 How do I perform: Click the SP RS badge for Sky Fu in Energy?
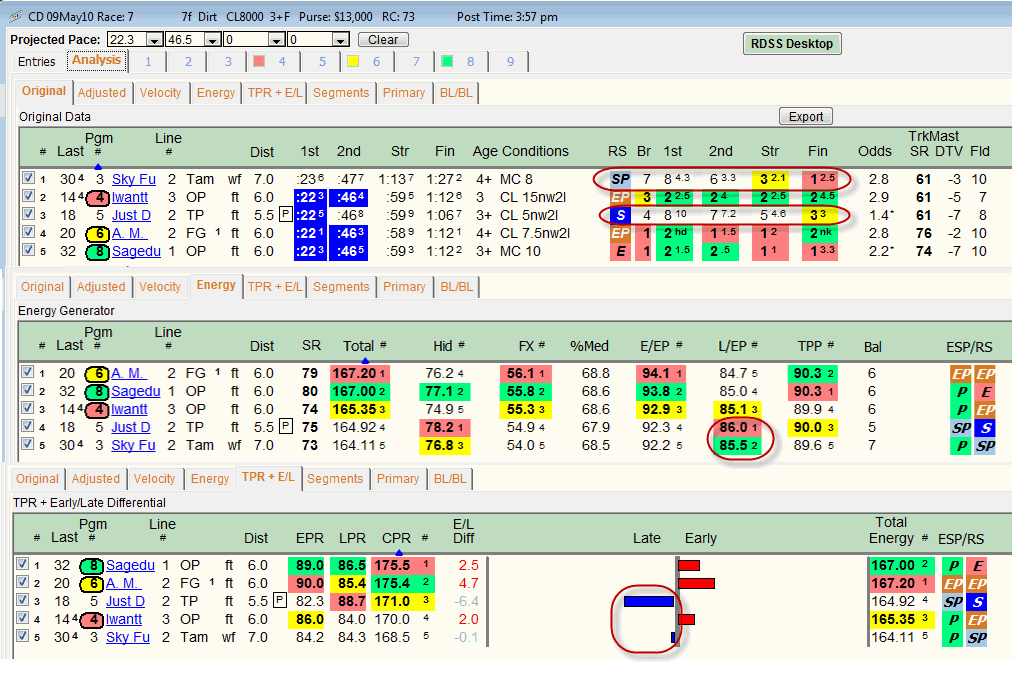(x=985, y=446)
